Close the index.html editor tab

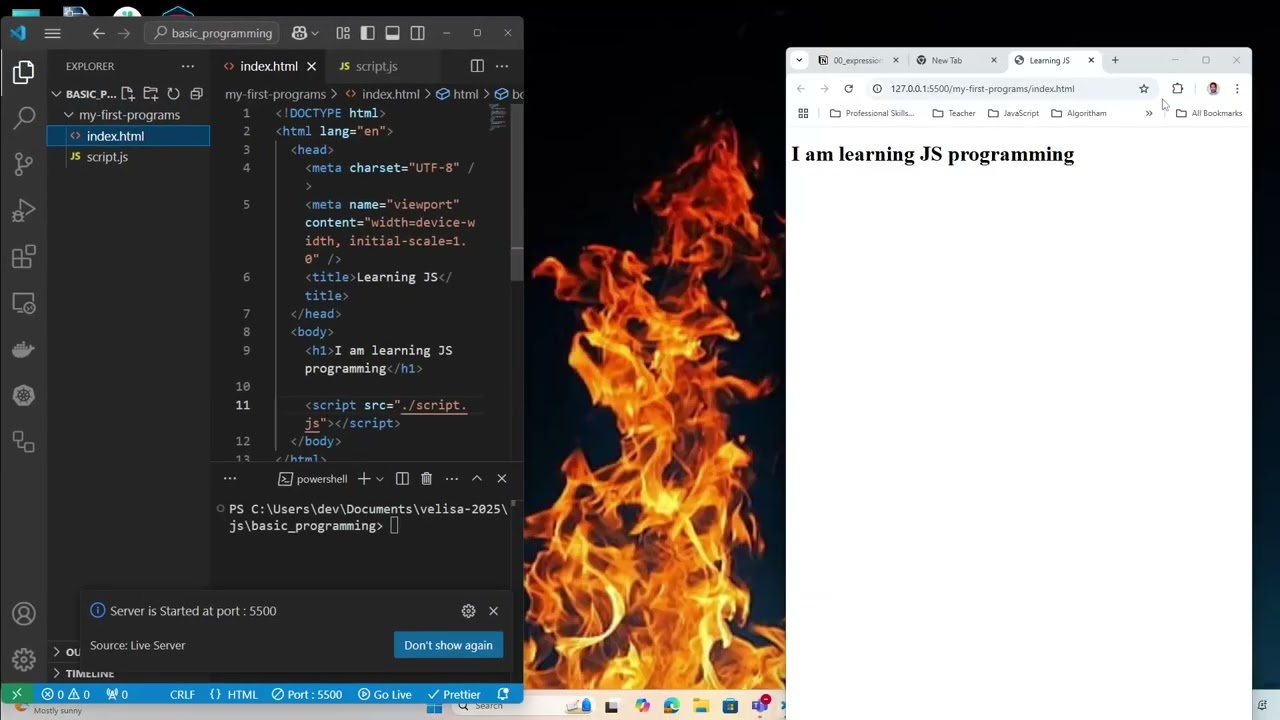click(311, 66)
